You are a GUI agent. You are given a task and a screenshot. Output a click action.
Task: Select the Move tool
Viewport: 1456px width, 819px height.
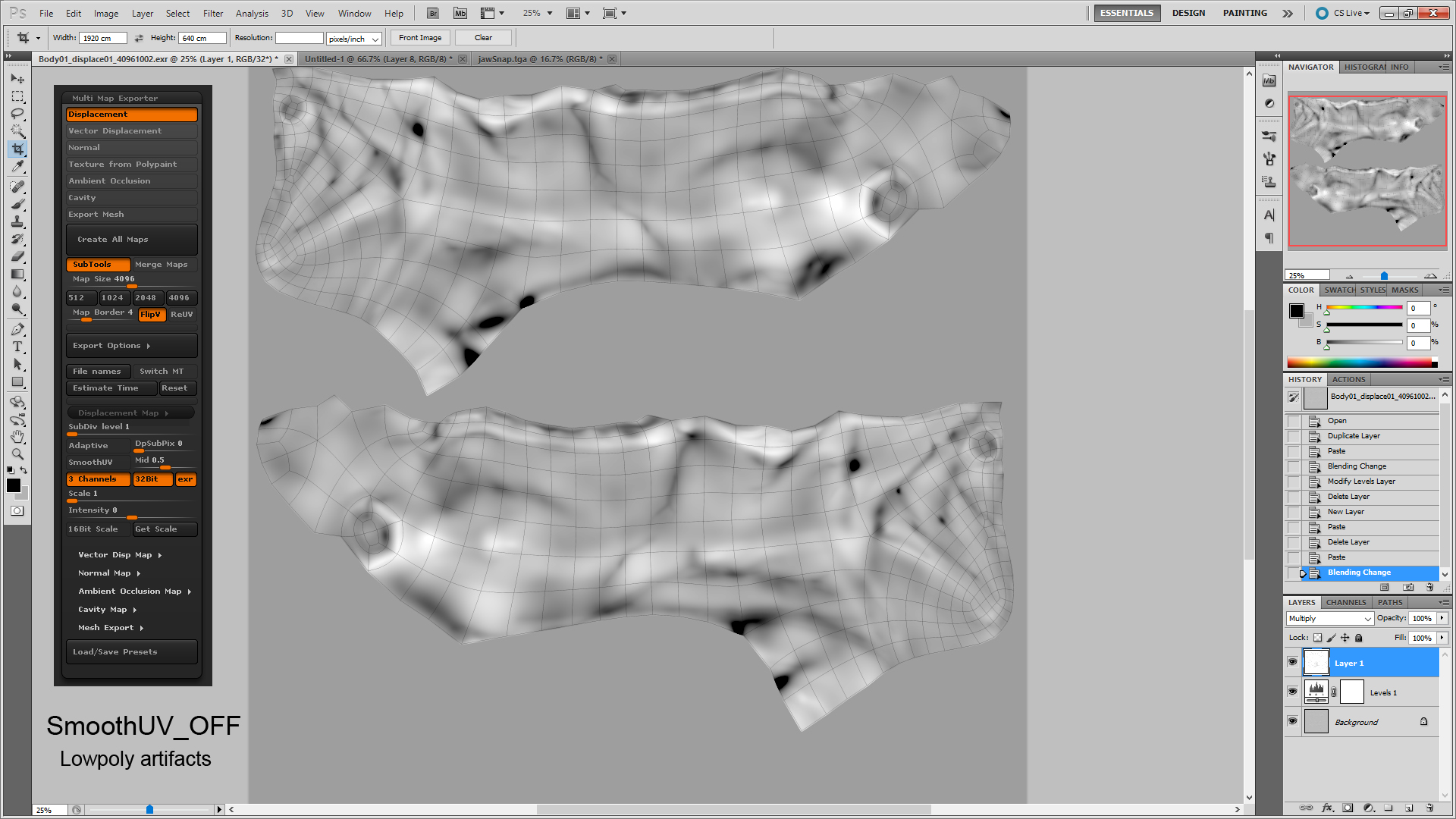pyautogui.click(x=17, y=78)
